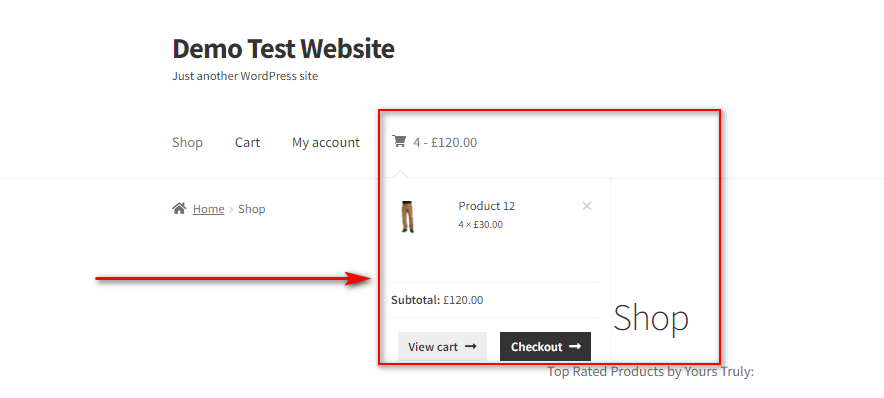Click the house icon in breadcrumb

click(x=179, y=209)
